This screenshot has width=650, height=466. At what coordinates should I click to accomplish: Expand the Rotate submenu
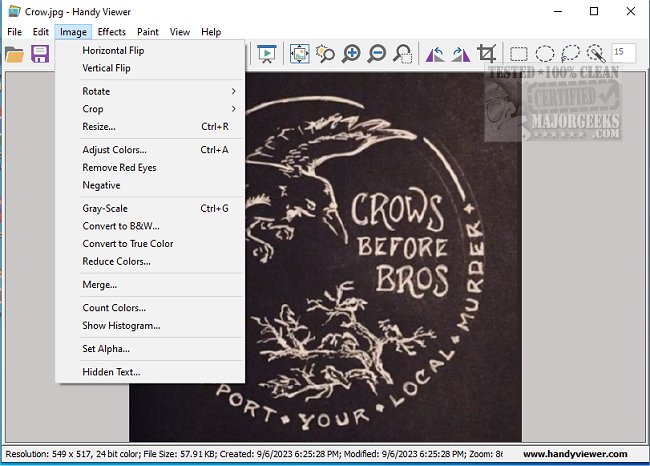[x=150, y=91]
